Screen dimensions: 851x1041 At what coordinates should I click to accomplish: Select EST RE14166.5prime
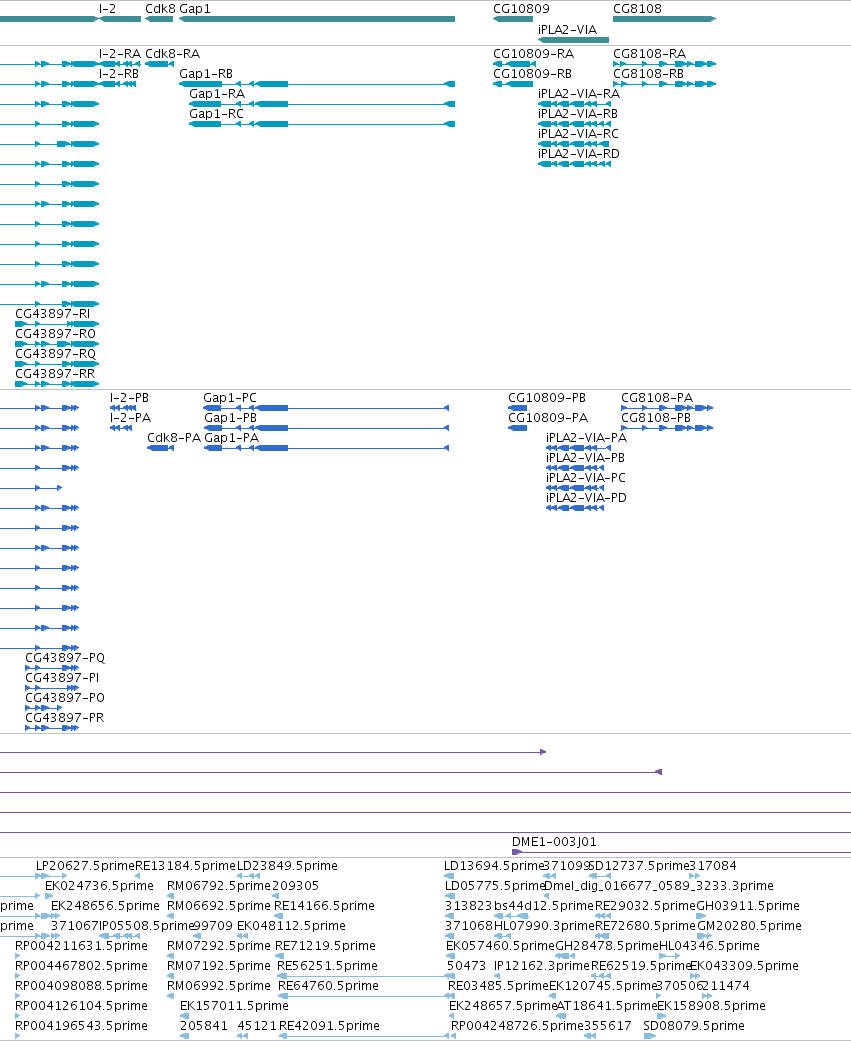click(x=324, y=906)
